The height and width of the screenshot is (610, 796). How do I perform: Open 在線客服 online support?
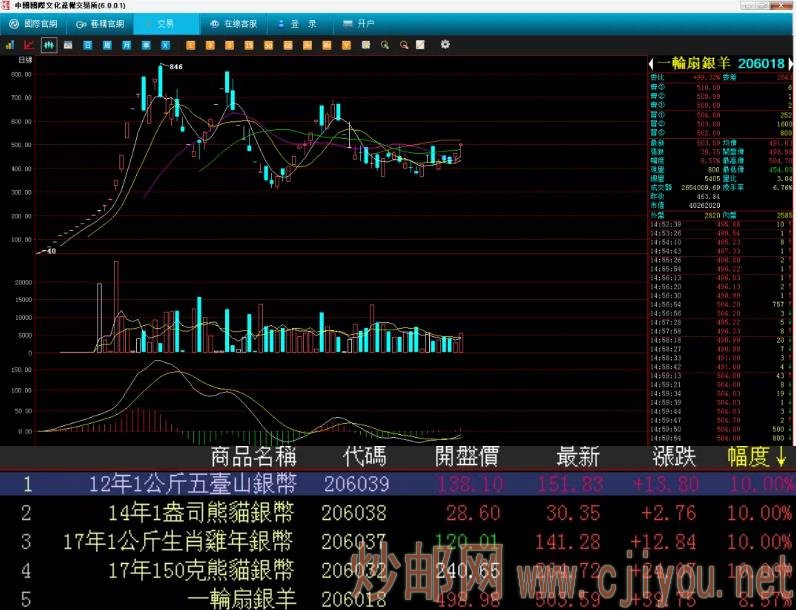(x=234, y=24)
